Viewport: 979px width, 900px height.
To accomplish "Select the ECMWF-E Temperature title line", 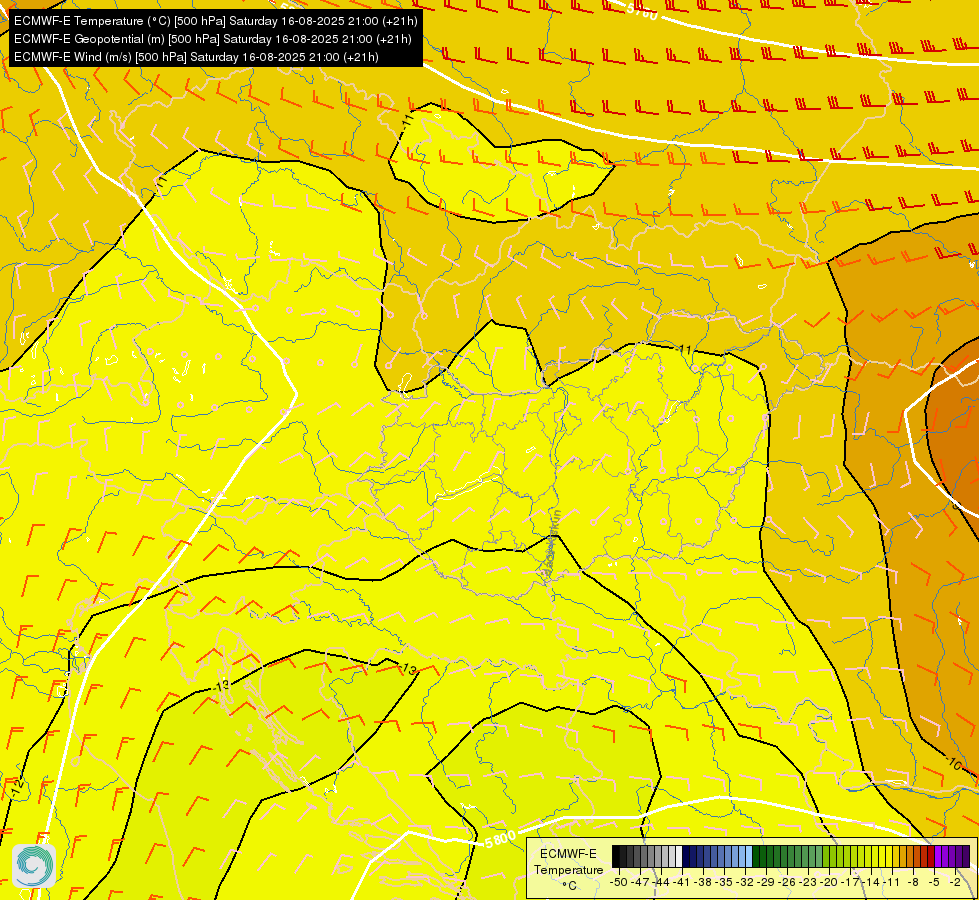I will click(215, 21).
